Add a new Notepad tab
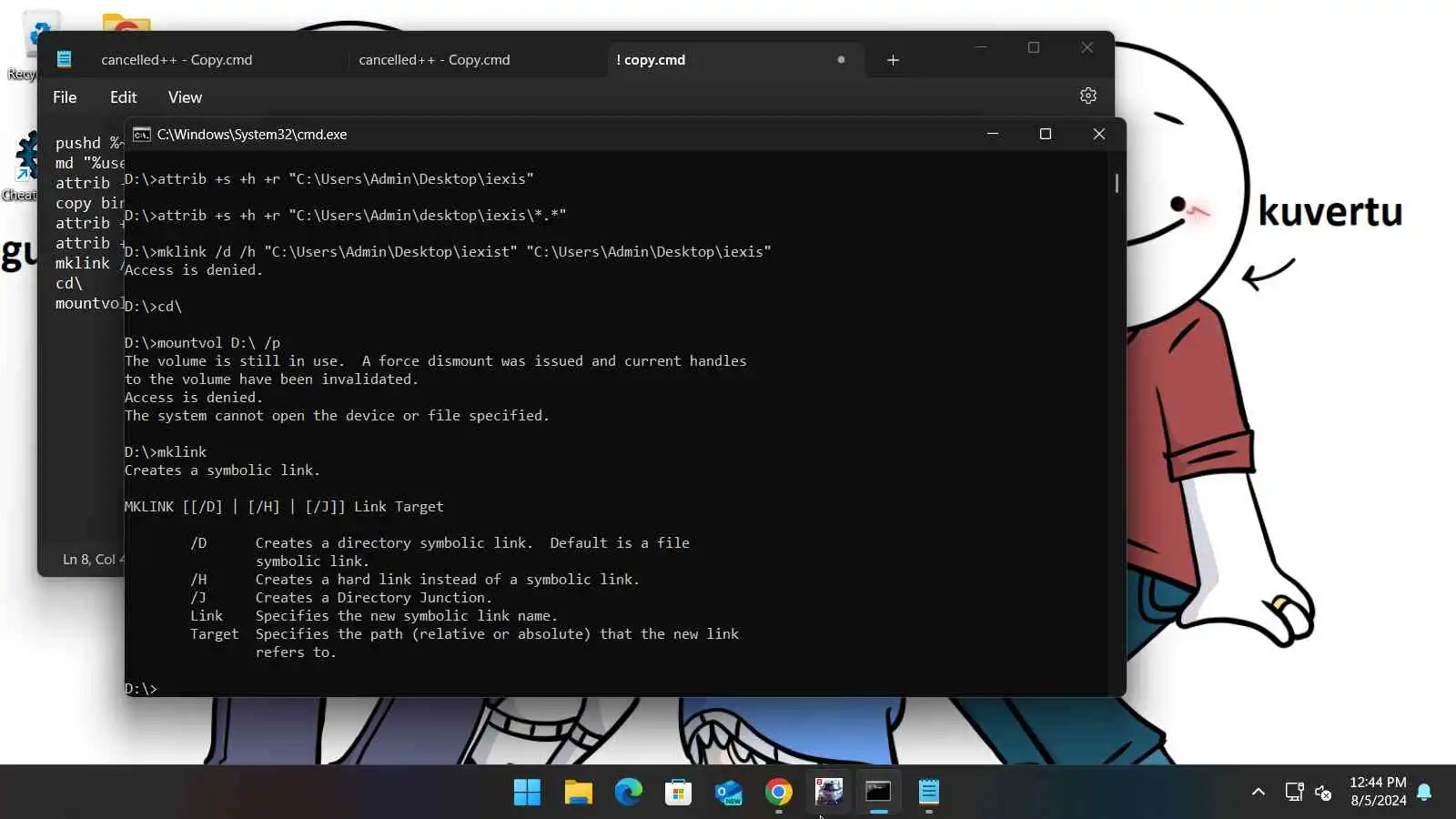The image size is (1456, 819). 893,60
